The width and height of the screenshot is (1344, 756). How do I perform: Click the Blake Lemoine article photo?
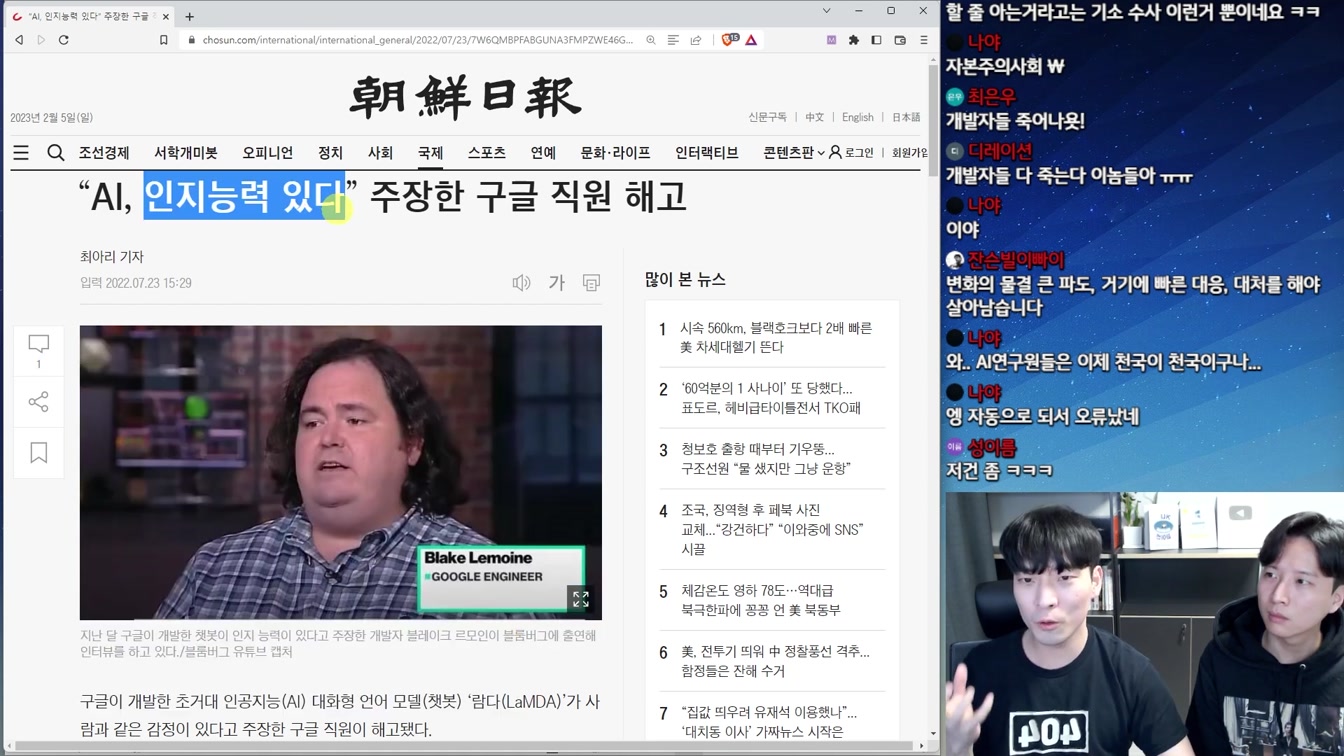click(x=341, y=472)
